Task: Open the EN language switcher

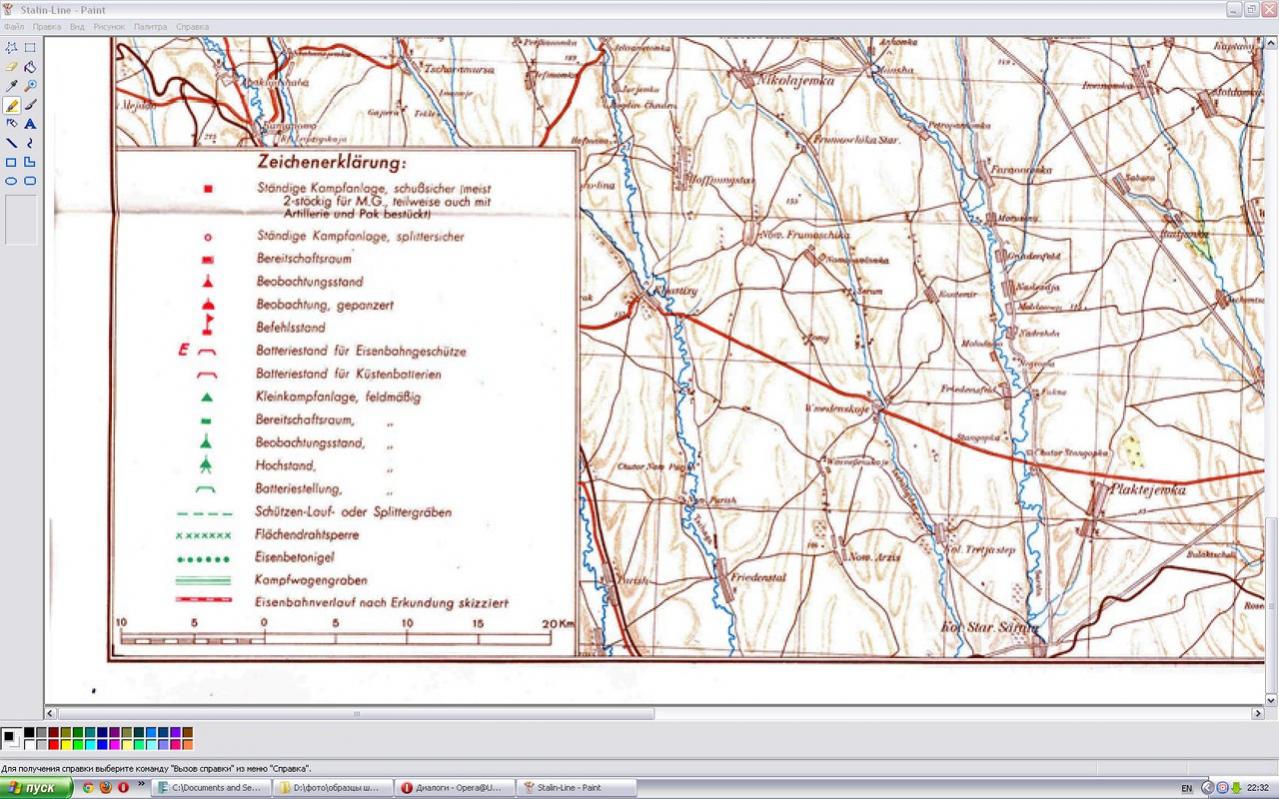Action: (1187, 788)
